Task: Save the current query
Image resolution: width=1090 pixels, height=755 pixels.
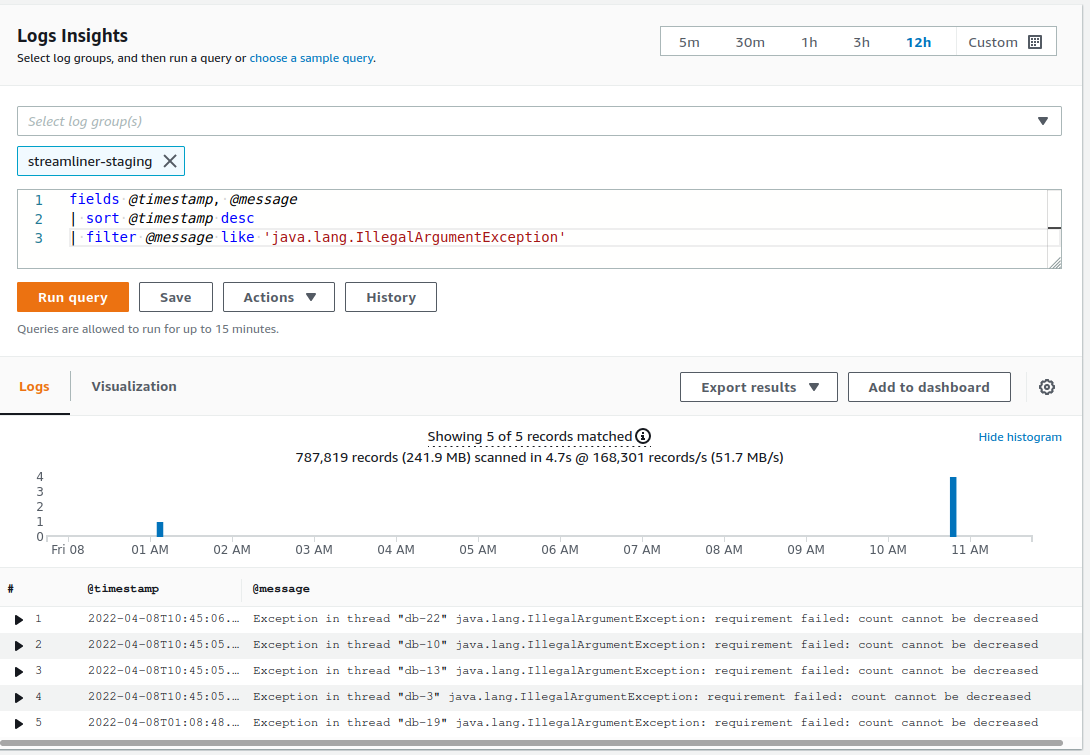Action: (x=175, y=297)
